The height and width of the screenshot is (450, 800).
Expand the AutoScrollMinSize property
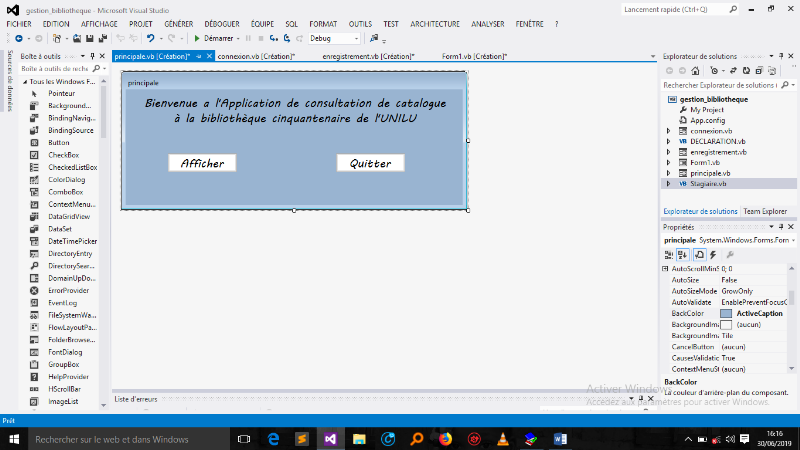665,269
